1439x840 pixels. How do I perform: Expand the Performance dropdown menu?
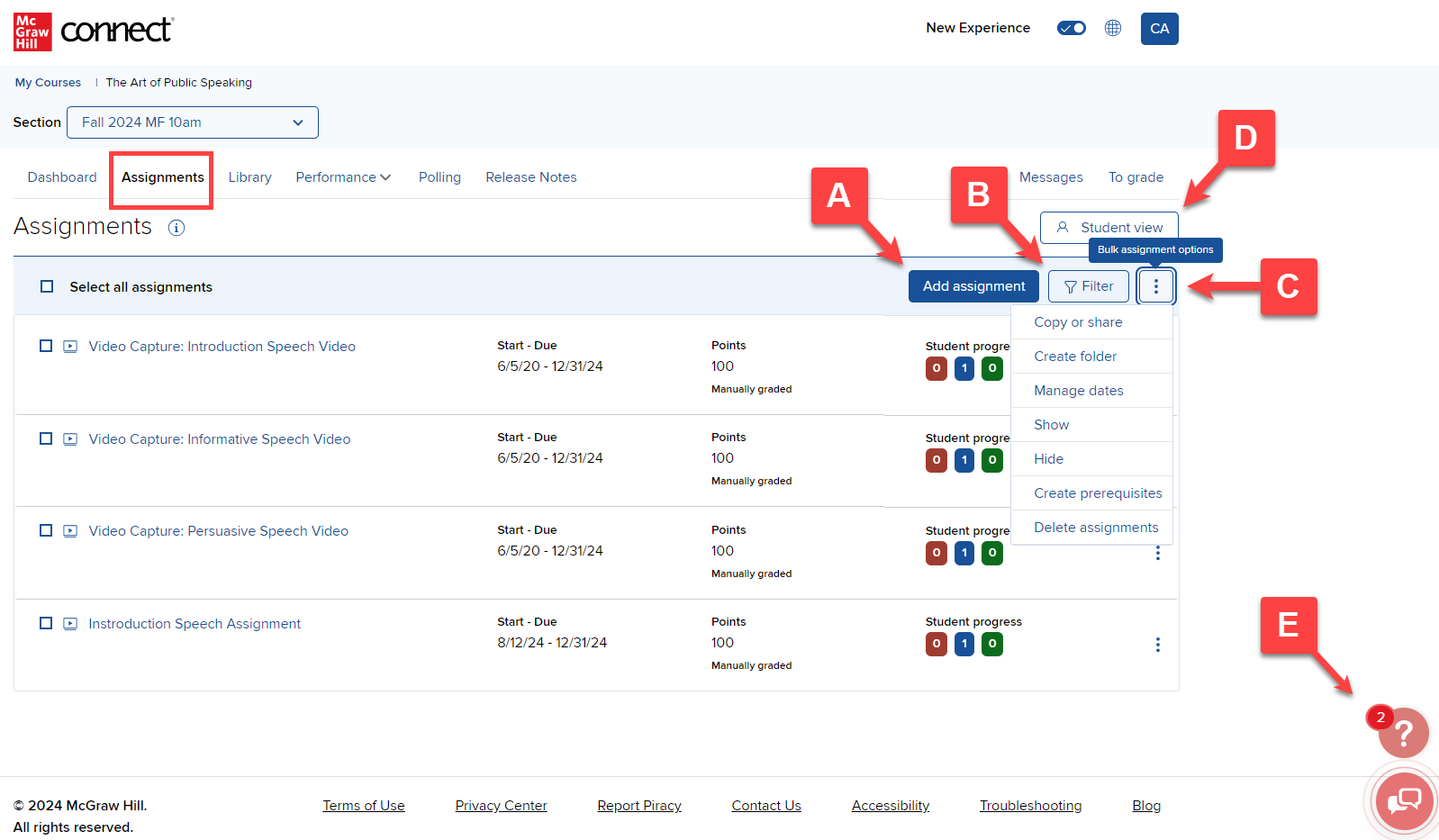[343, 177]
